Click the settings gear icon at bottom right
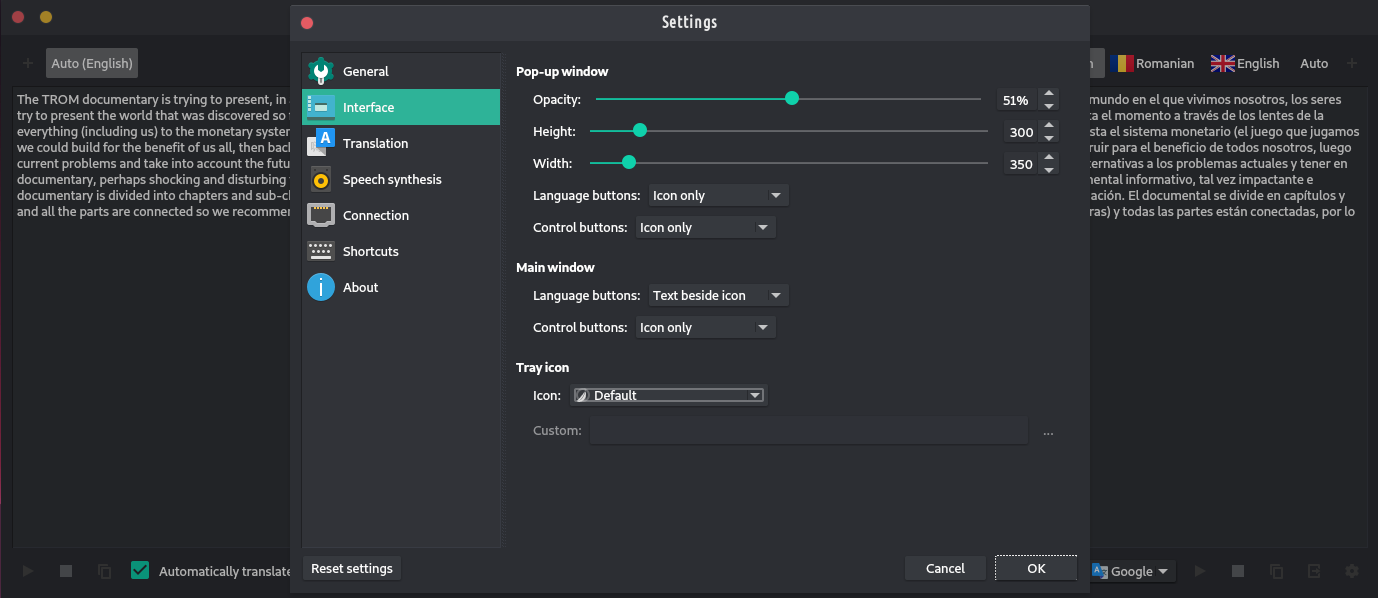The width and height of the screenshot is (1378, 598). [1352, 571]
